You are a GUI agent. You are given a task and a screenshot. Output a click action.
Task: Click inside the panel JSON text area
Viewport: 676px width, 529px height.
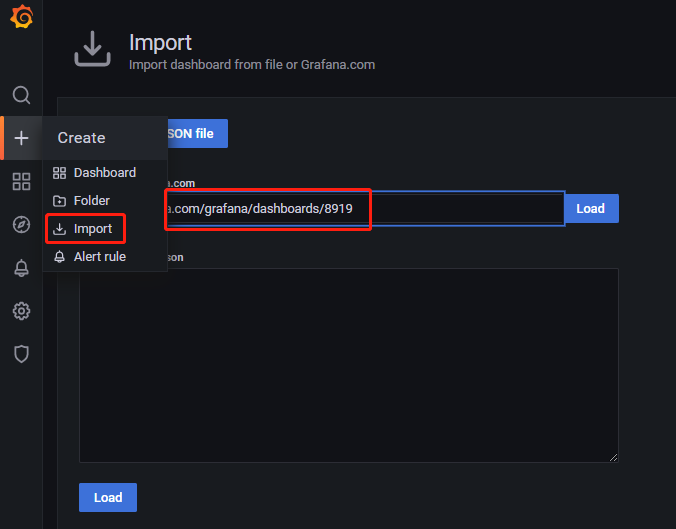coord(349,366)
